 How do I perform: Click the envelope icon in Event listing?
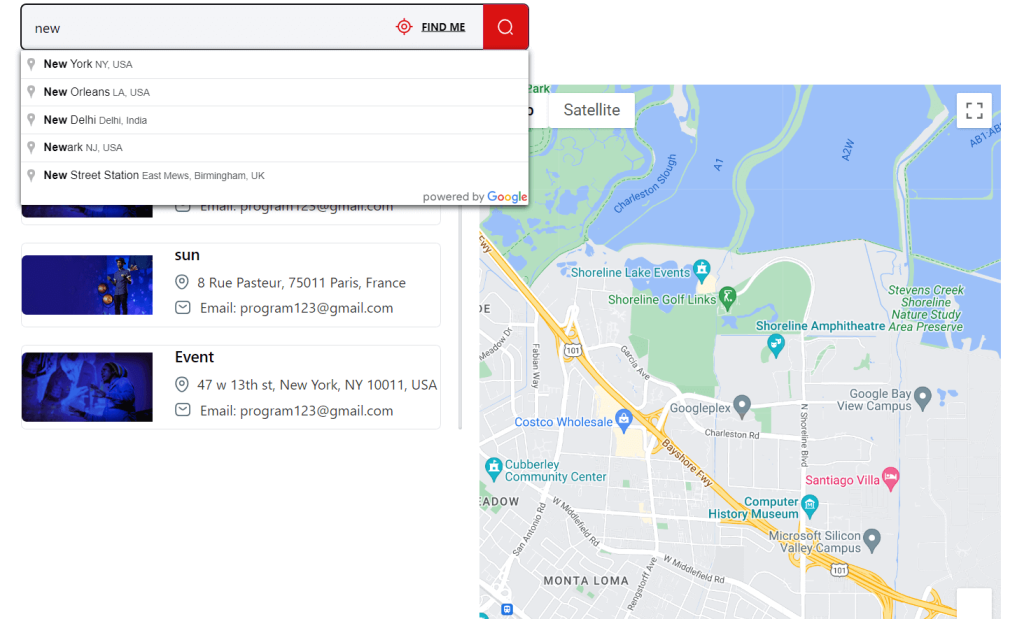(x=183, y=410)
